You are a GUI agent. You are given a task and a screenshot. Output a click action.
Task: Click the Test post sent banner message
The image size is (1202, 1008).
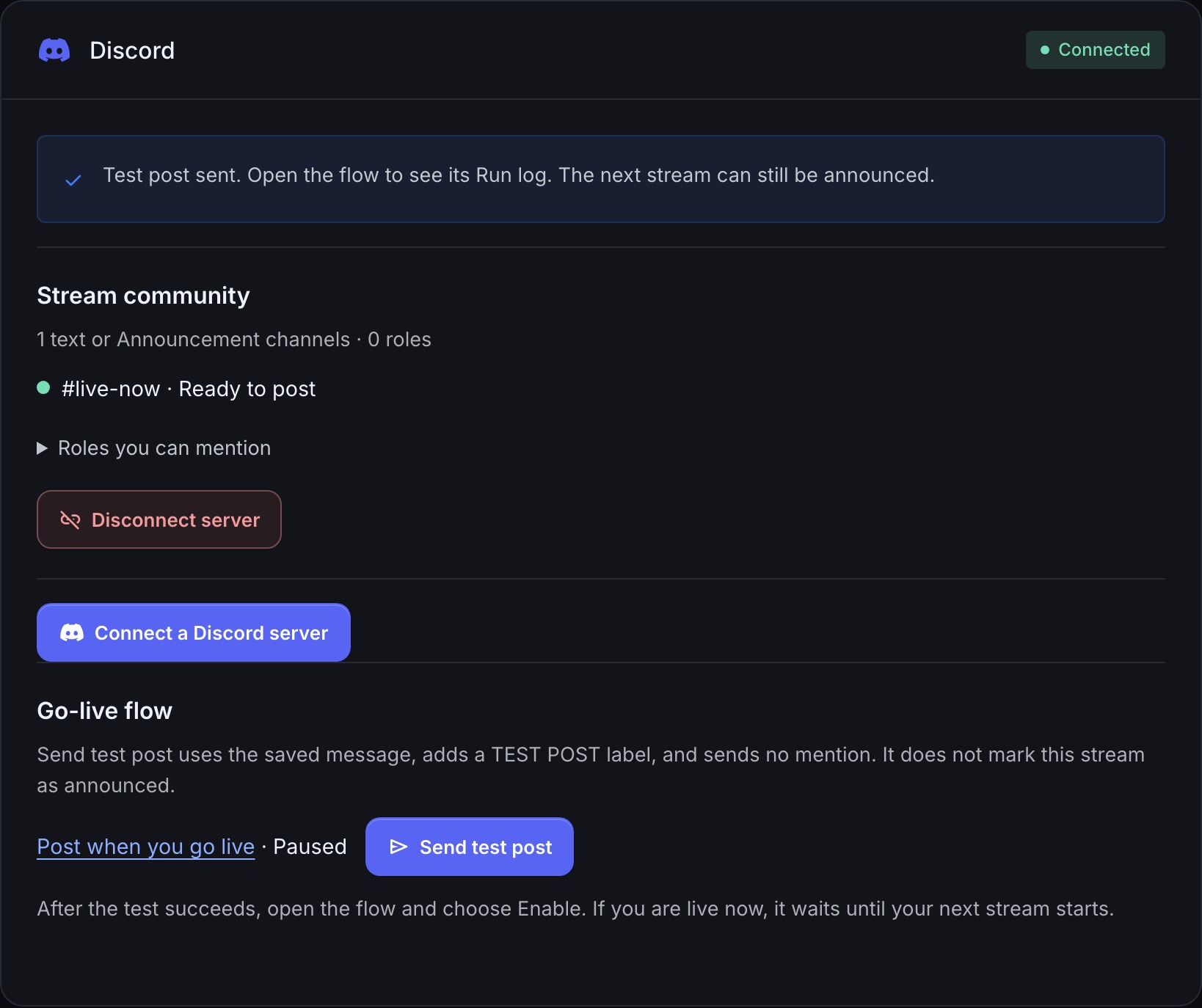point(519,175)
